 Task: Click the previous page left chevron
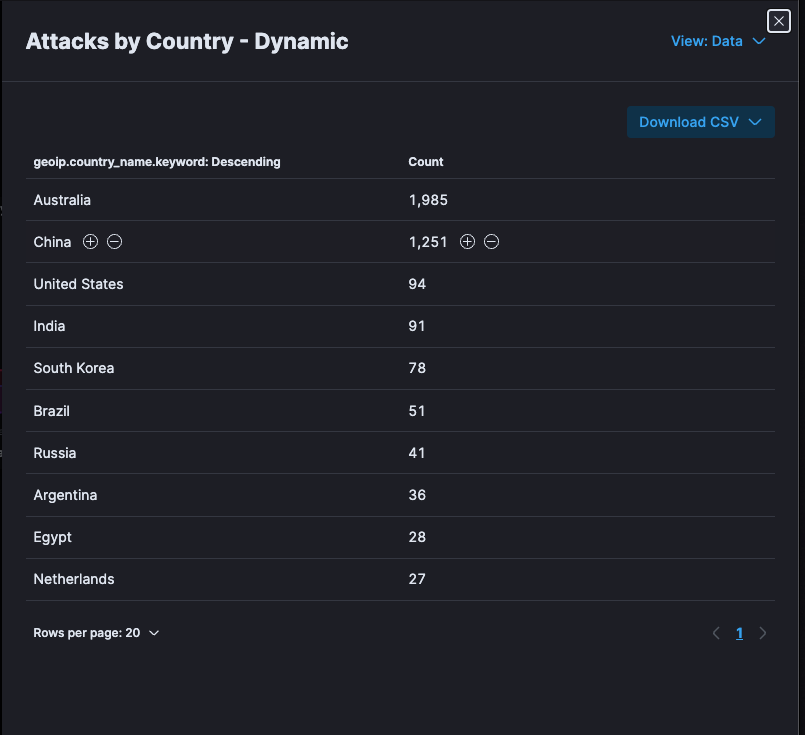coord(715,632)
